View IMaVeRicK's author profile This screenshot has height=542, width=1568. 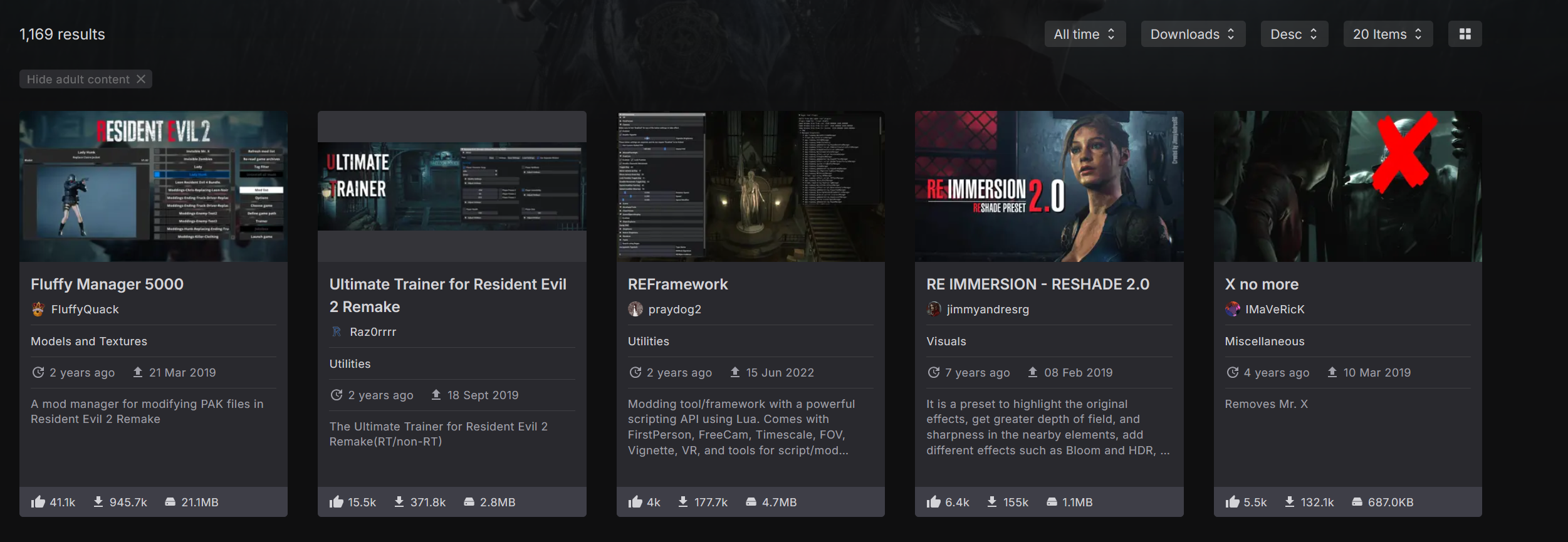tap(1275, 310)
